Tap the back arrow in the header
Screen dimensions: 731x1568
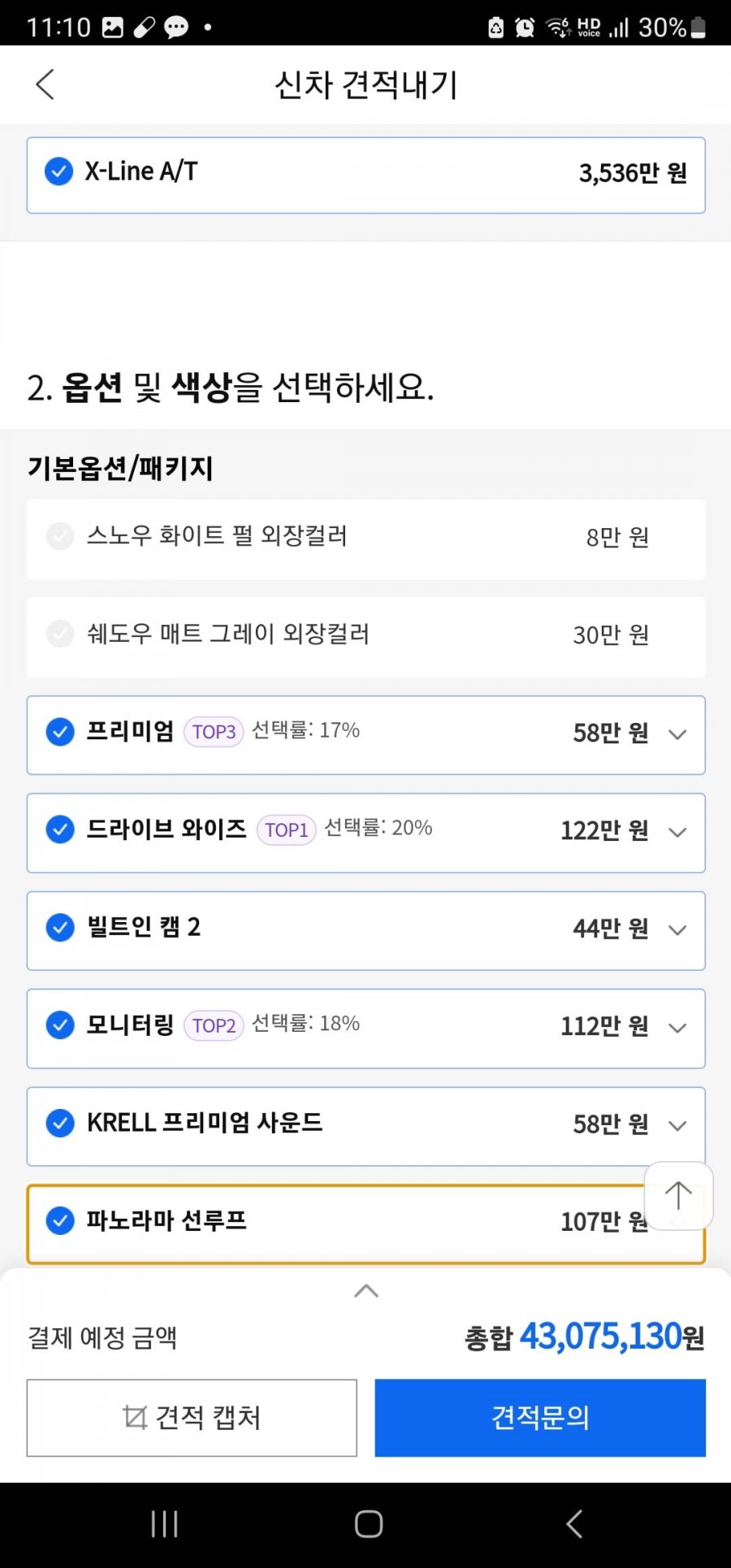[45, 84]
